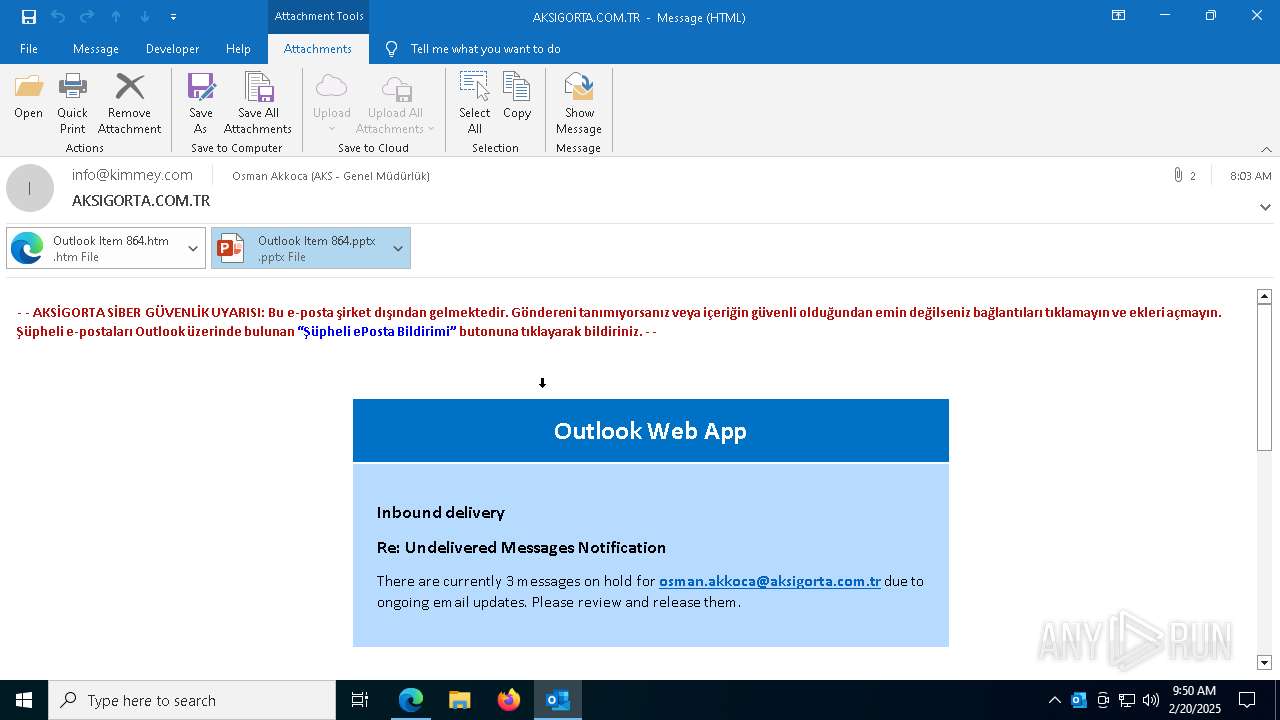This screenshot has width=1280, height=720.
Task: Open dropdown for Outlook Item 864.htm attachment
Action: pos(193,248)
